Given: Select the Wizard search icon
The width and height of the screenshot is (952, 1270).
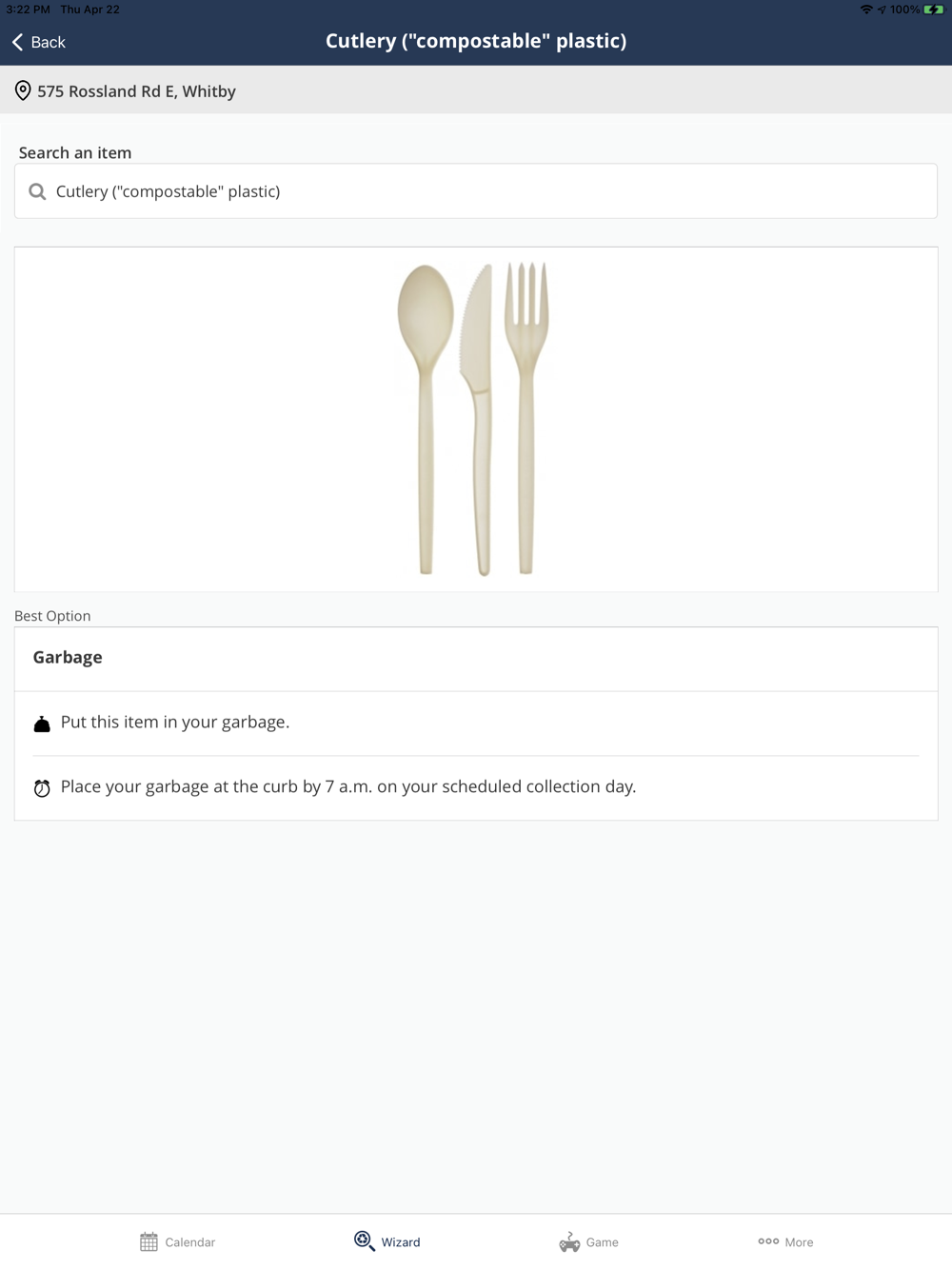Looking at the screenshot, I should [x=364, y=1240].
